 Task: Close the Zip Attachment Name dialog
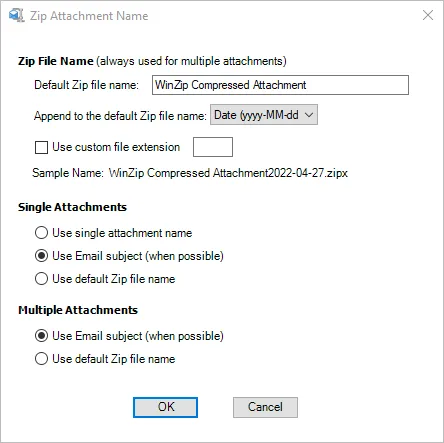click(x=428, y=15)
